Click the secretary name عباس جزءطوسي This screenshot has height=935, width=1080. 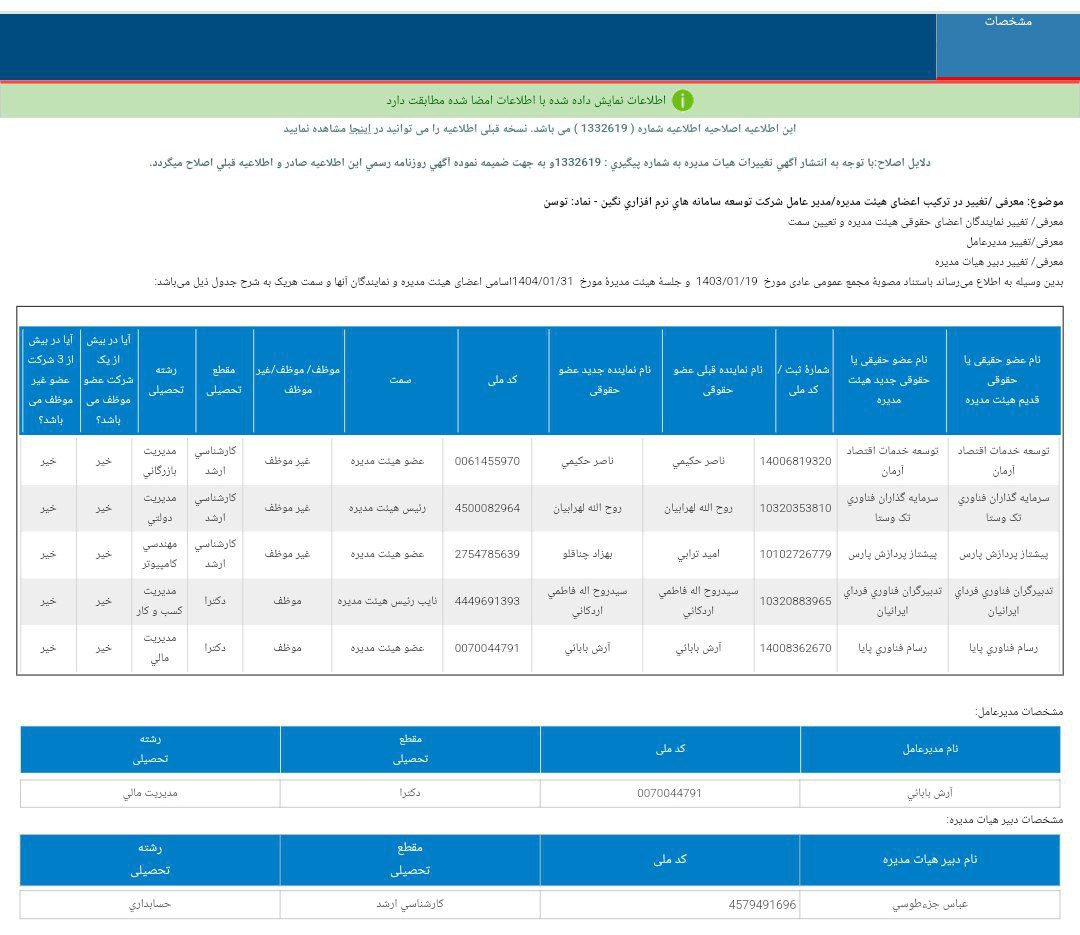pyautogui.click(x=930, y=904)
